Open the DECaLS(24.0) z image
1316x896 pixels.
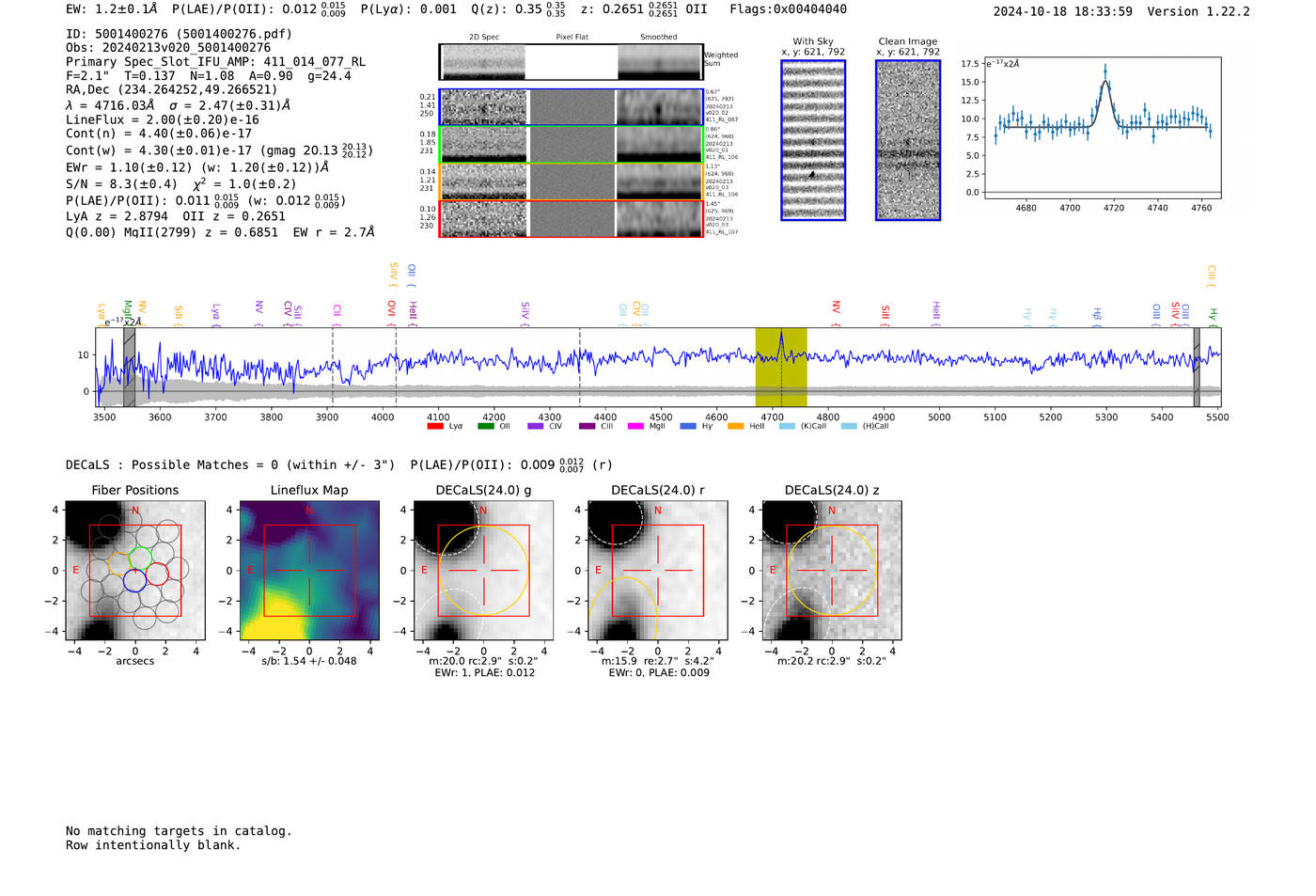pos(831,571)
